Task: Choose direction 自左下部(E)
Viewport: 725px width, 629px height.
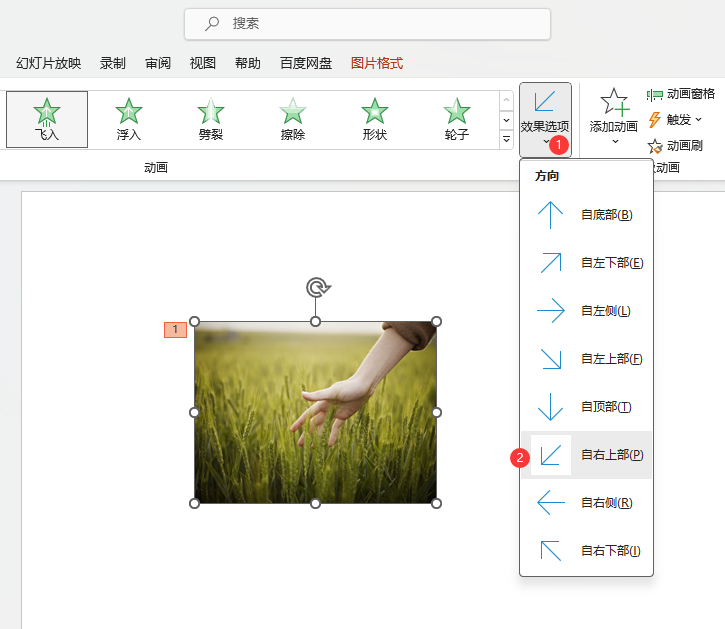Action: point(586,263)
